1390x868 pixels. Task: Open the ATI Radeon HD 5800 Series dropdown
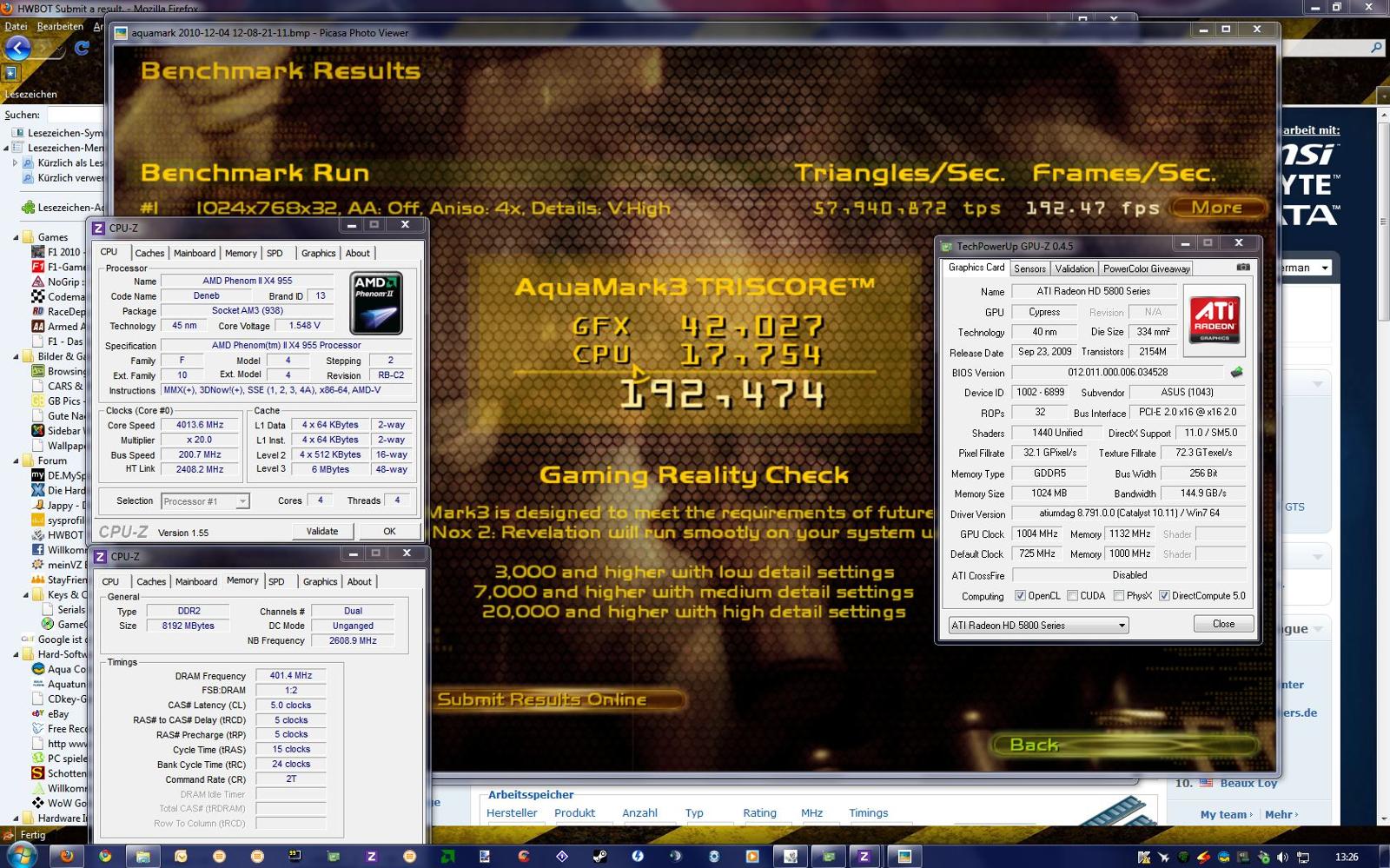(x=1038, y=625)
